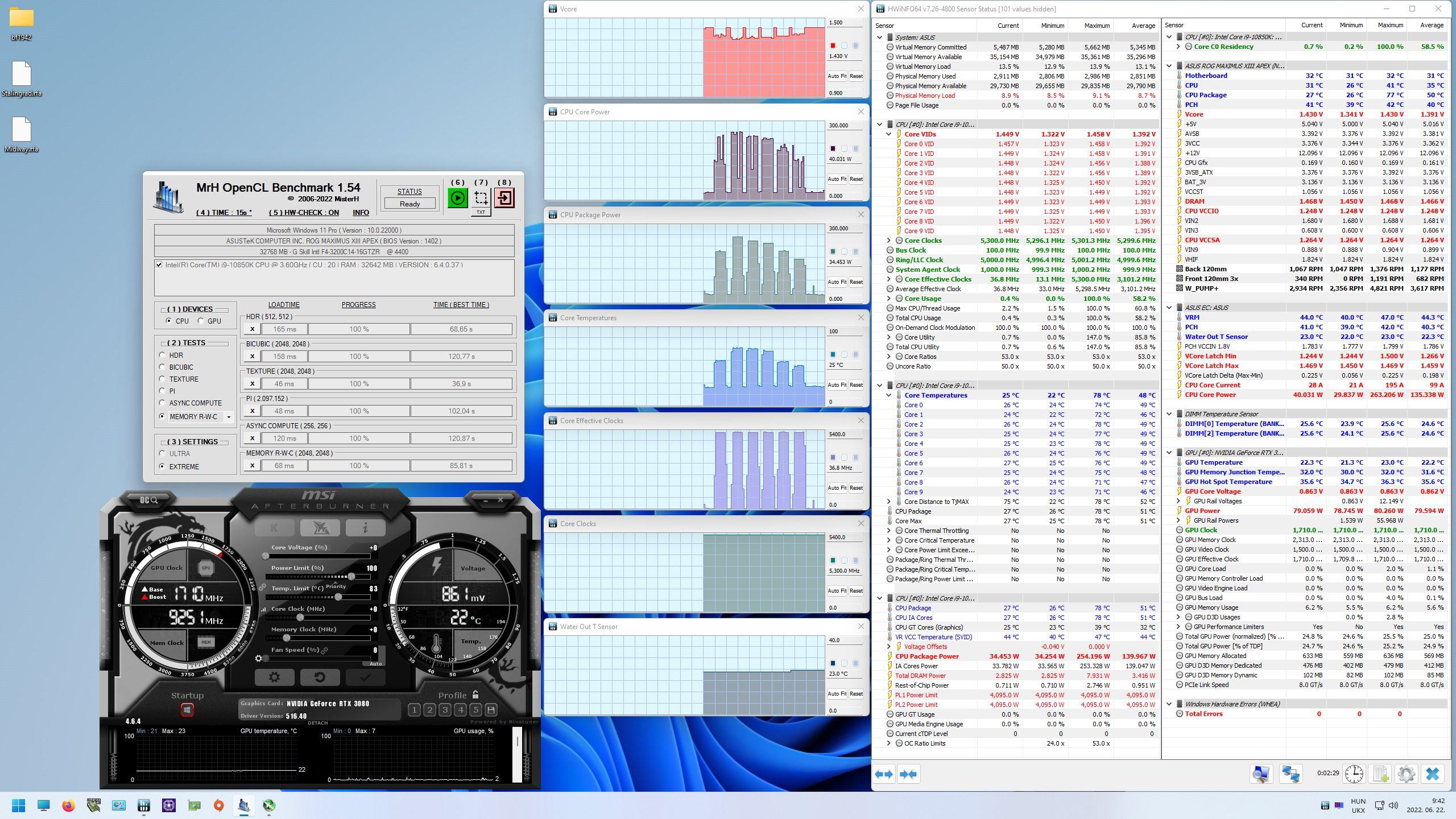Click Afterburner reset settings button
The width and height of the screenshot is (1456, 819).
(x=320, y=677)
